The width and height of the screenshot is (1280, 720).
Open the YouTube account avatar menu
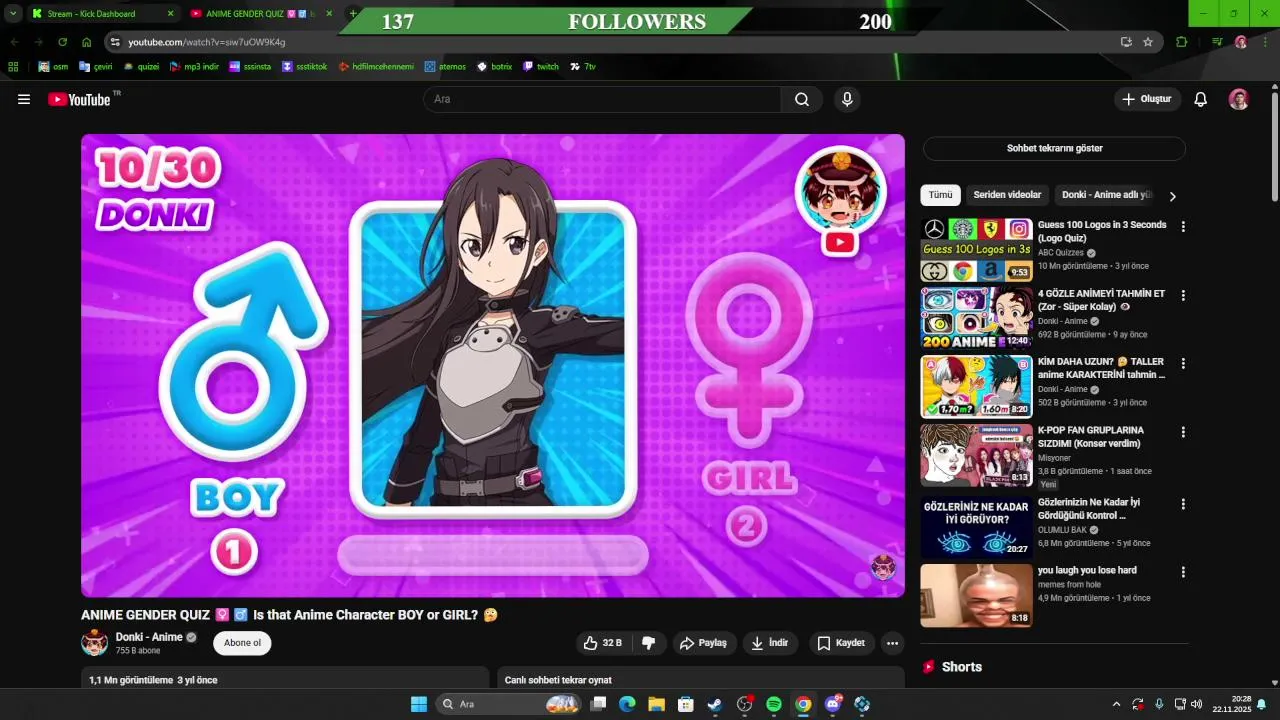1239,99
